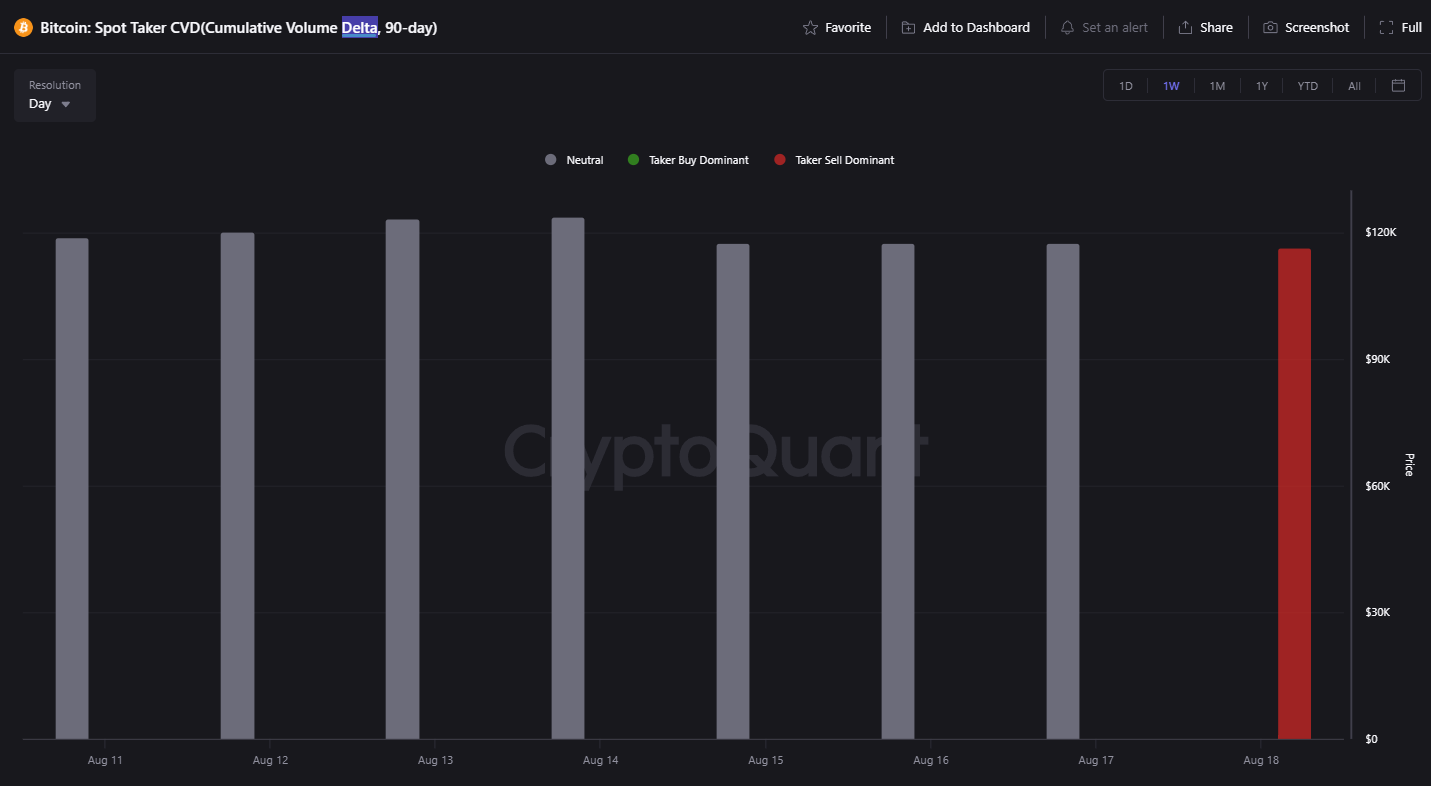Click the Favorite star icon

coord(811,28)
